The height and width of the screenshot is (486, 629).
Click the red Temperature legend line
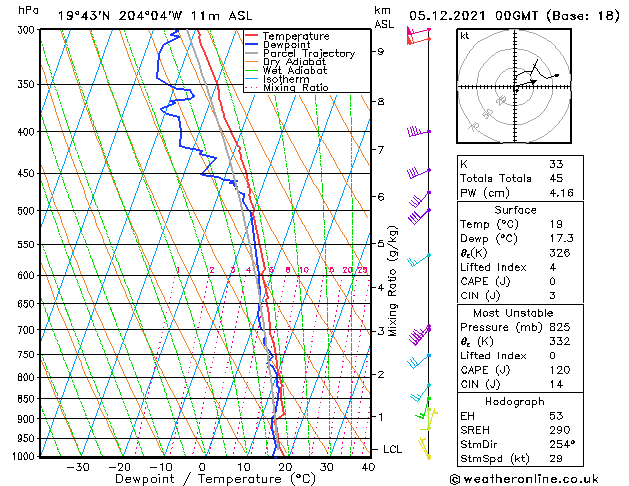(x=251, y=36)
